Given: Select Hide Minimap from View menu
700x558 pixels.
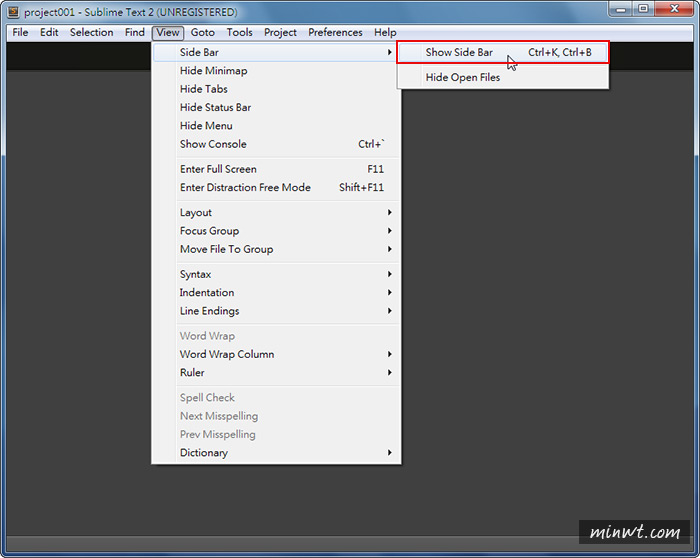Looking at the screenshot, I should pos(275,71).
